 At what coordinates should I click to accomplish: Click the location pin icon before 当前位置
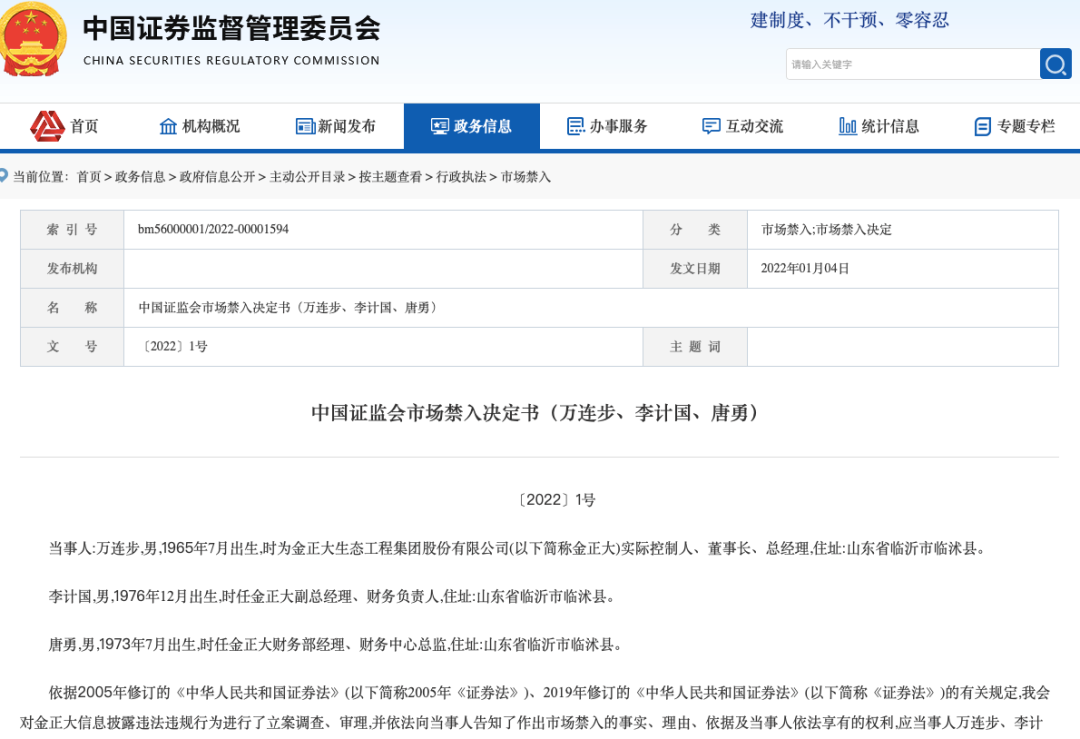point(3,176)
